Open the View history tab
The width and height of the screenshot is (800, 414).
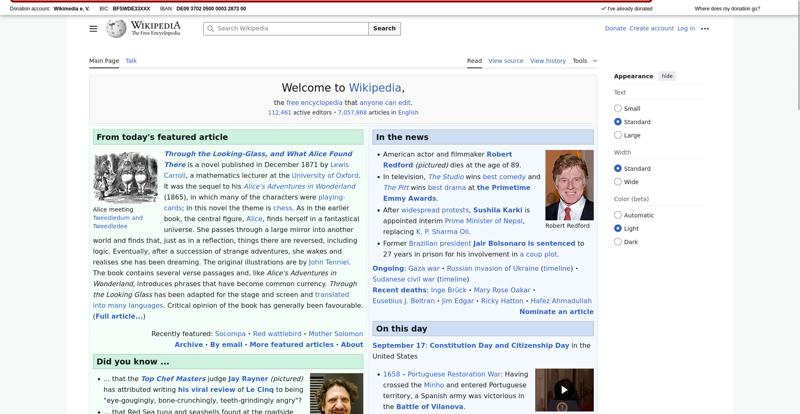(548, 61)
